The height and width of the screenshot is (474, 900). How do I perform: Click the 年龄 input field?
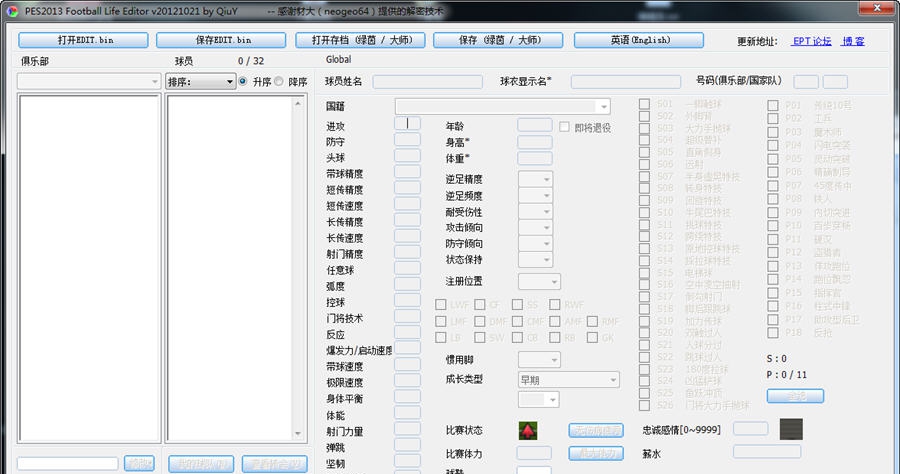coord(535,126)
